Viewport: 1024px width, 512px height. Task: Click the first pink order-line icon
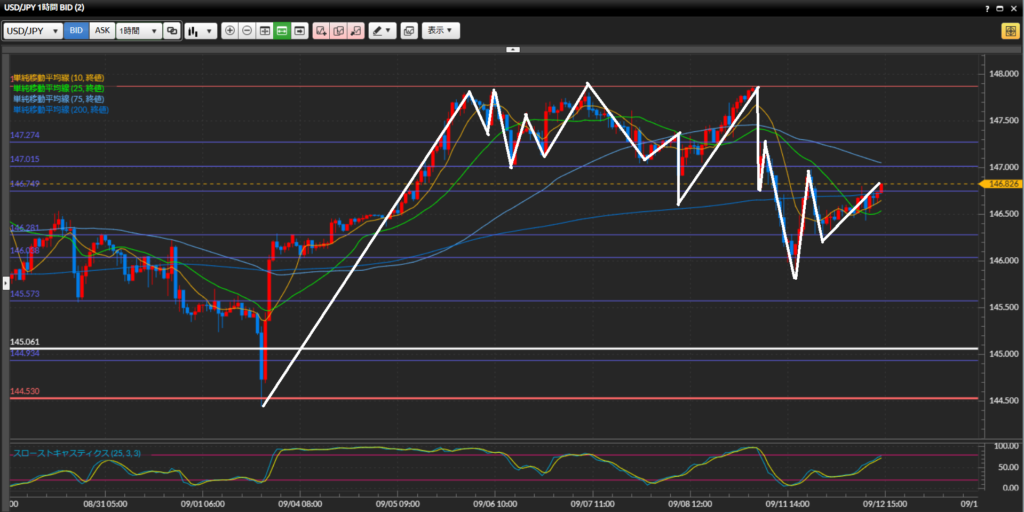tap(321, 31)
